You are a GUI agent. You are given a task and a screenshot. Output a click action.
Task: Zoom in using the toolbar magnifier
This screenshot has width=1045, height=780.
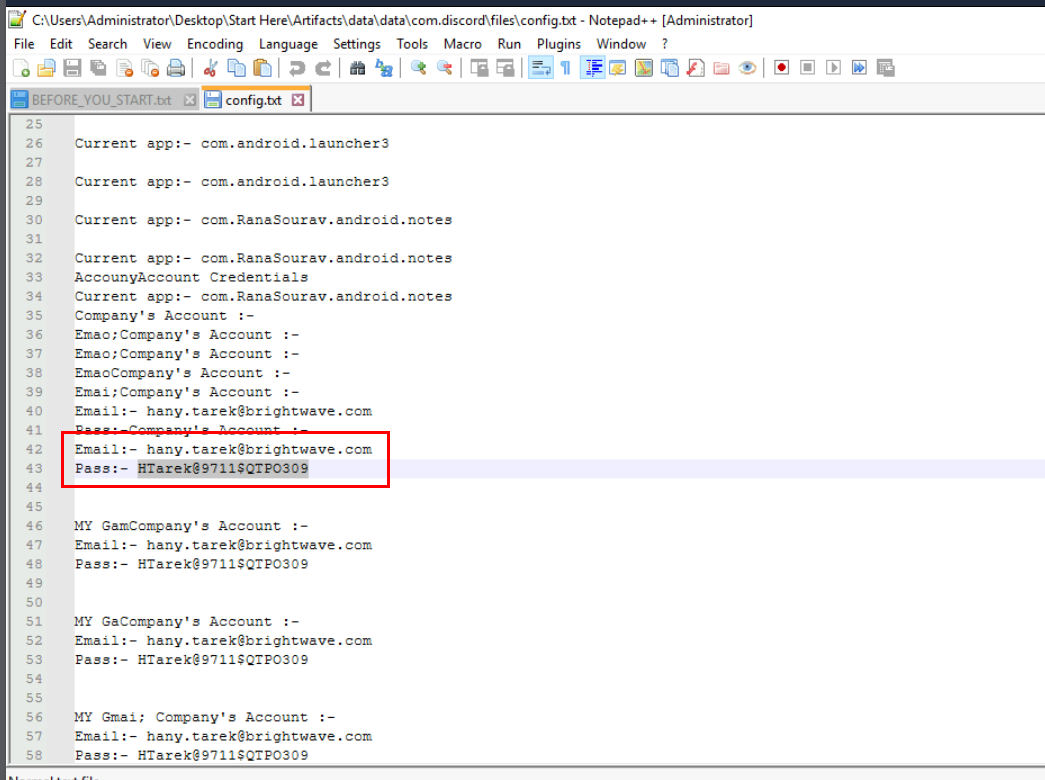[419, 68]
